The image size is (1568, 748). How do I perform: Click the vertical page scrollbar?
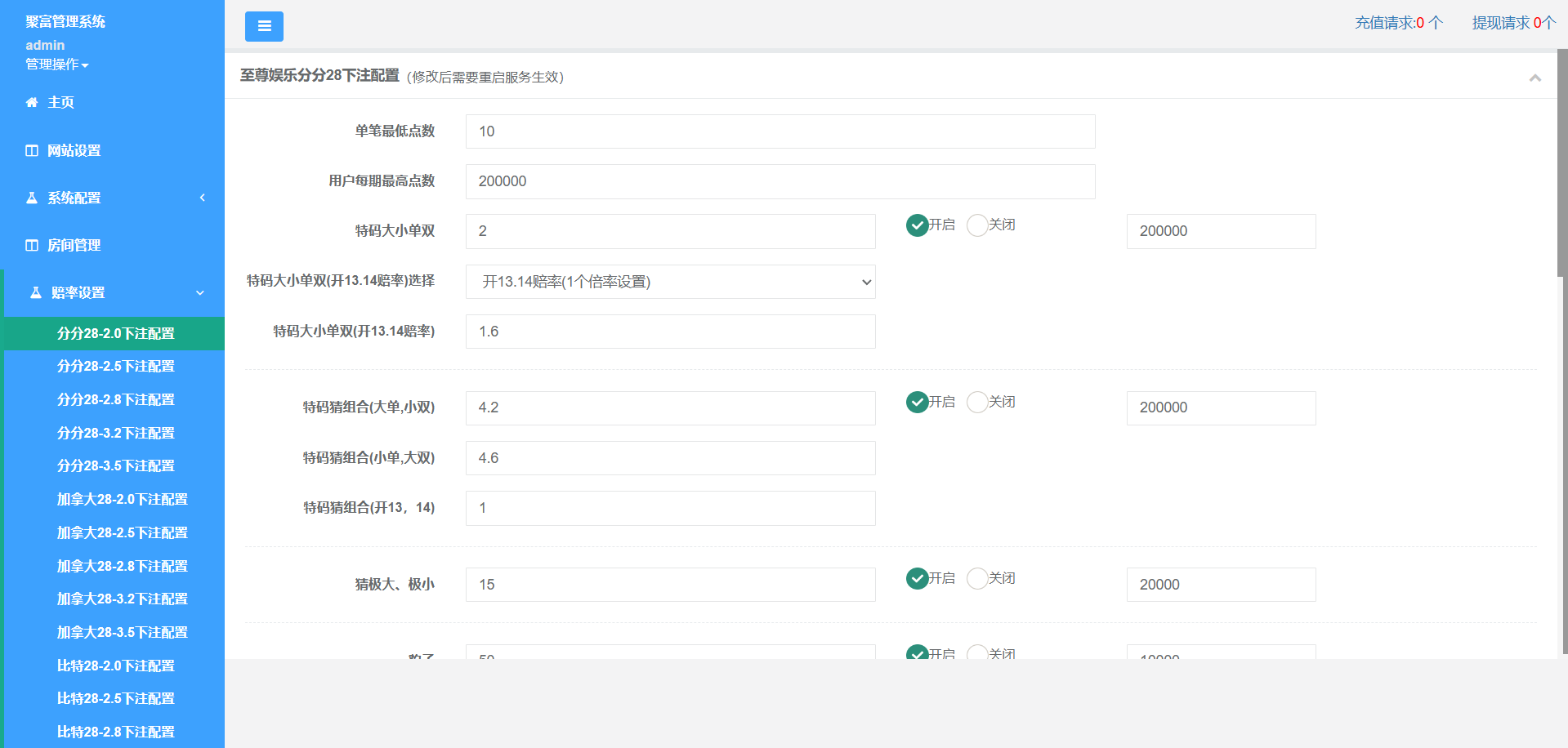point(1561,163)
